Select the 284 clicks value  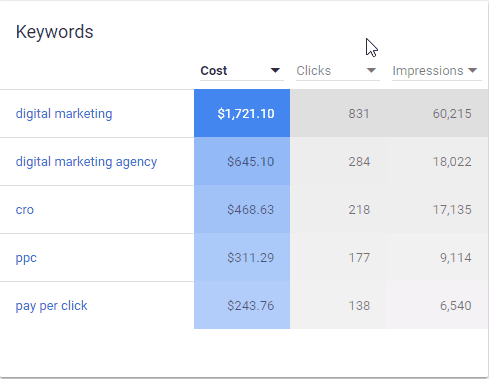click(x=359, y=162)
